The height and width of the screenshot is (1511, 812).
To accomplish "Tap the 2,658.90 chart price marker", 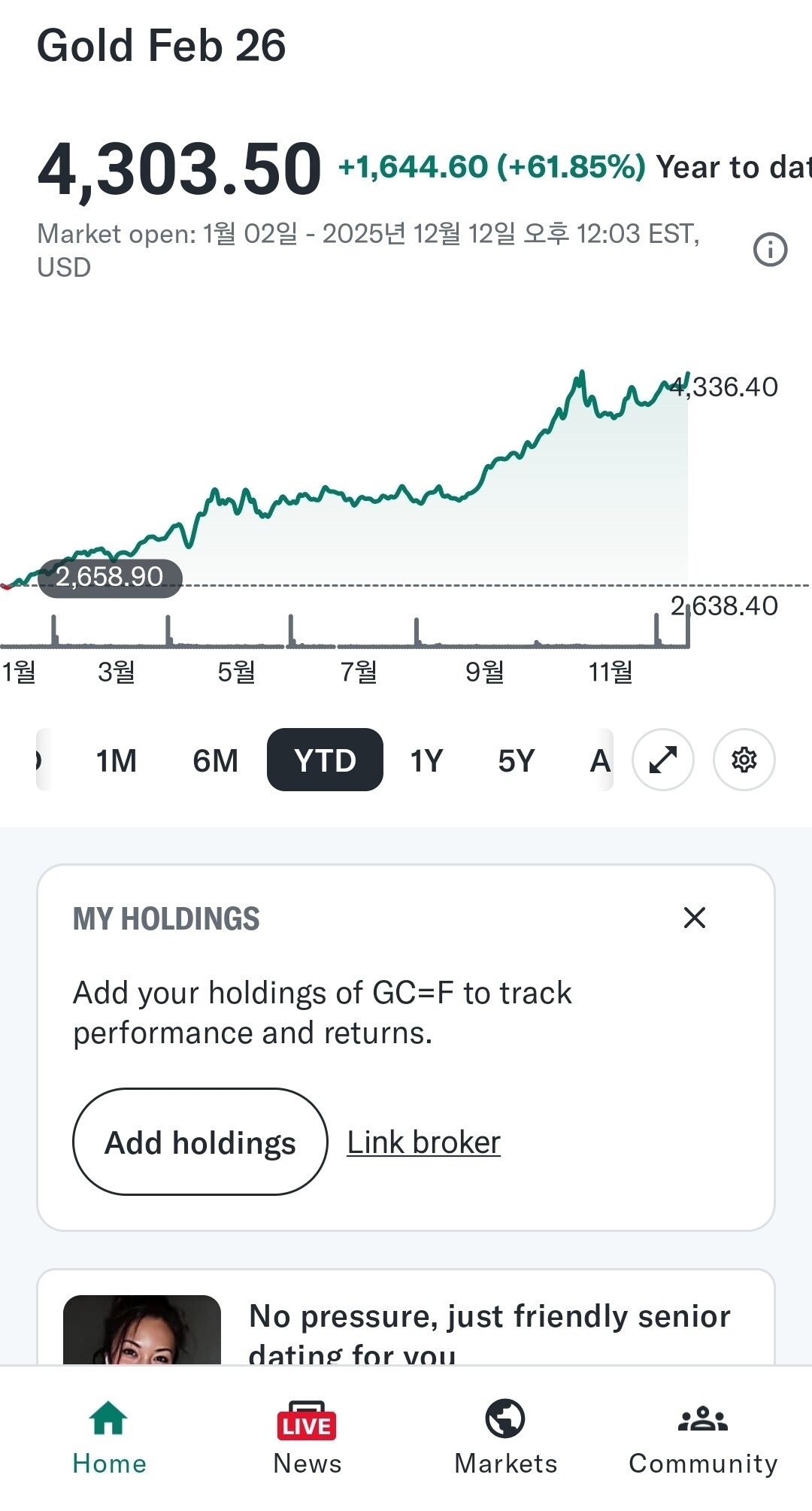I will [x=110, y=578].
